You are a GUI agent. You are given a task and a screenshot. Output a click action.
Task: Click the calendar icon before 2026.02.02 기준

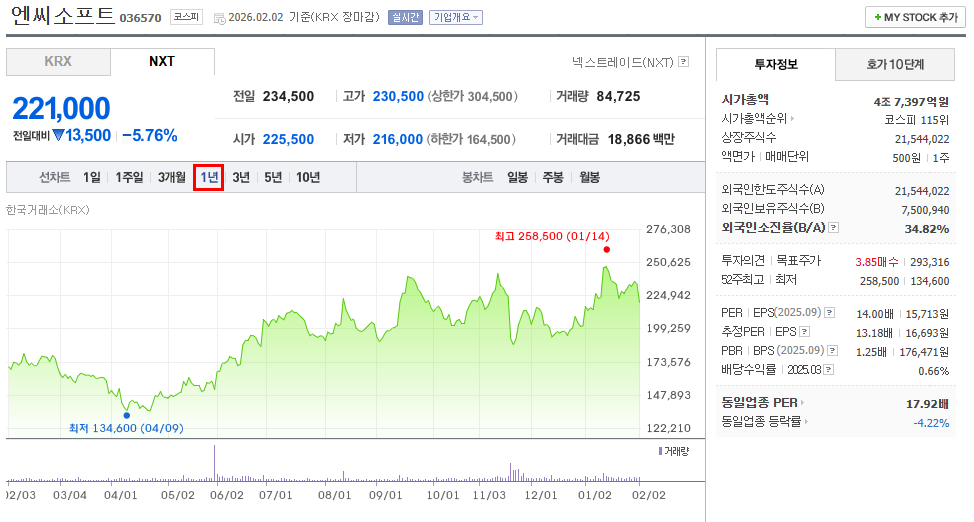(x=219, y=19)
